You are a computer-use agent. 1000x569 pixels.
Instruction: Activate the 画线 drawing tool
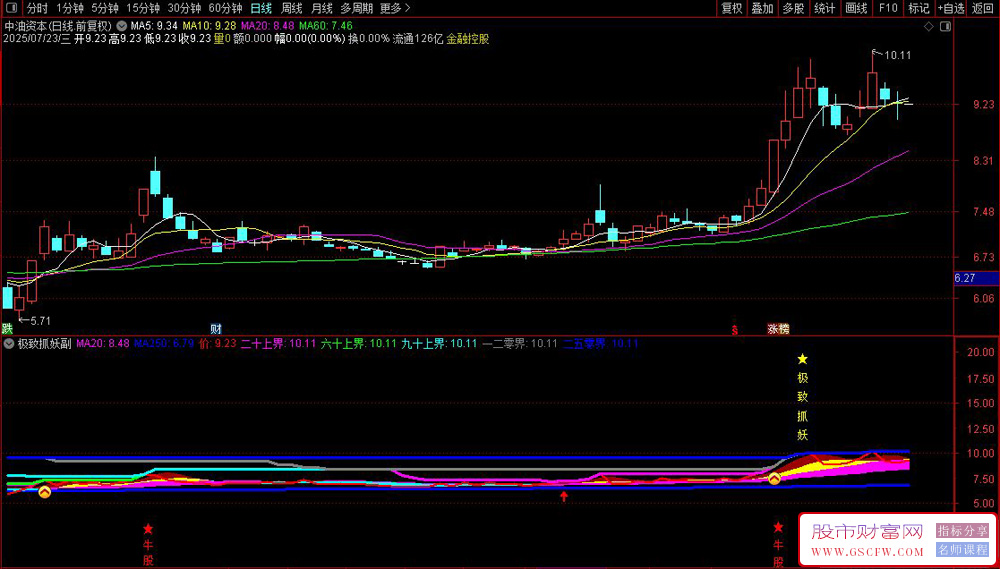click(x=856, y=9)
